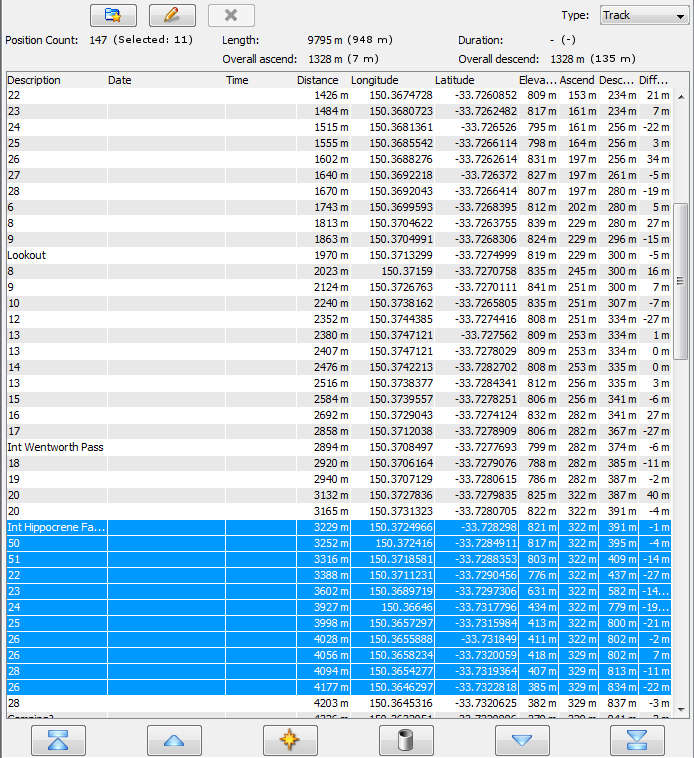Move selected positions up one row
694x758 pixels.
point(181,741)
